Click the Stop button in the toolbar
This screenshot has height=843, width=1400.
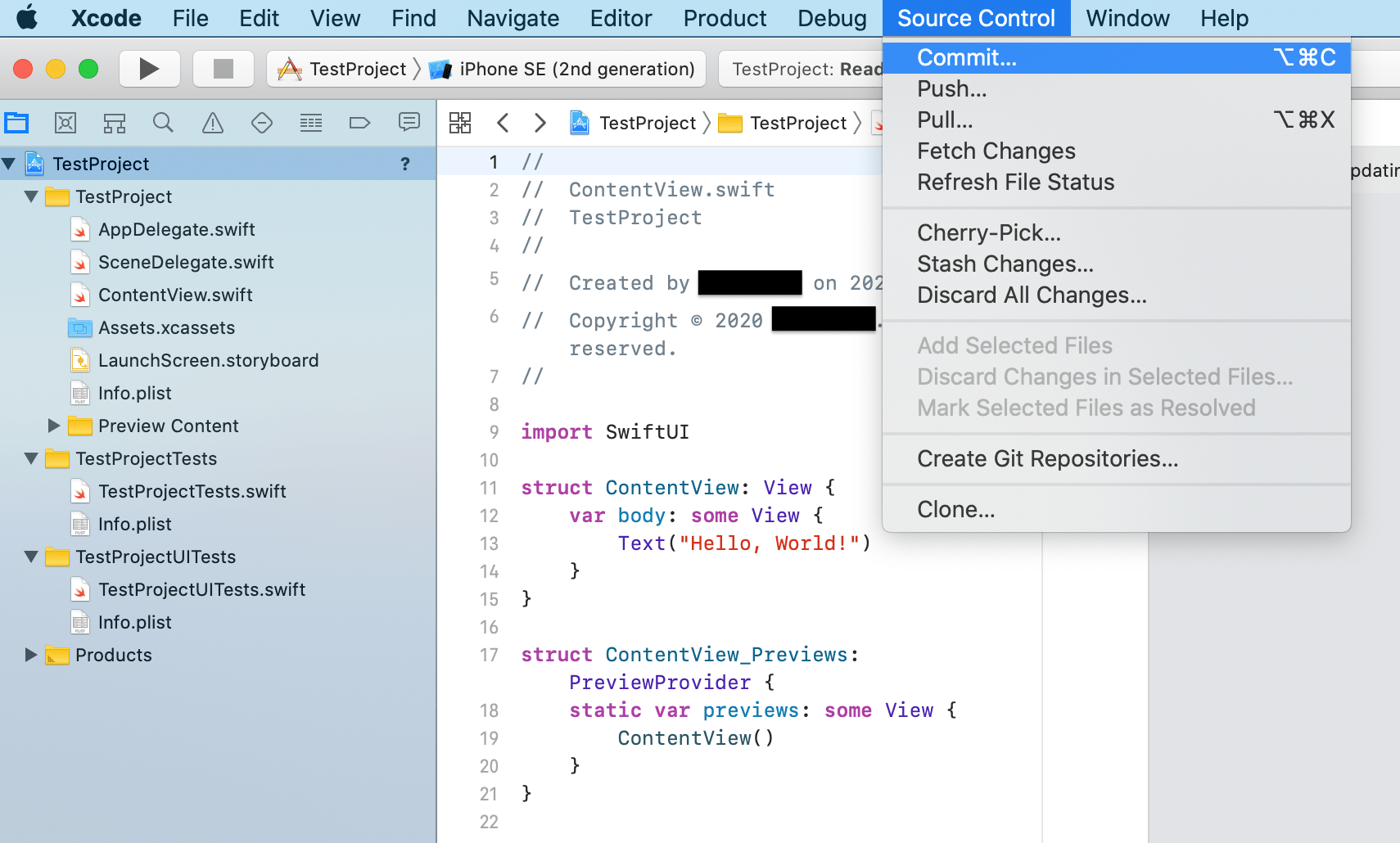click(223, 68)
